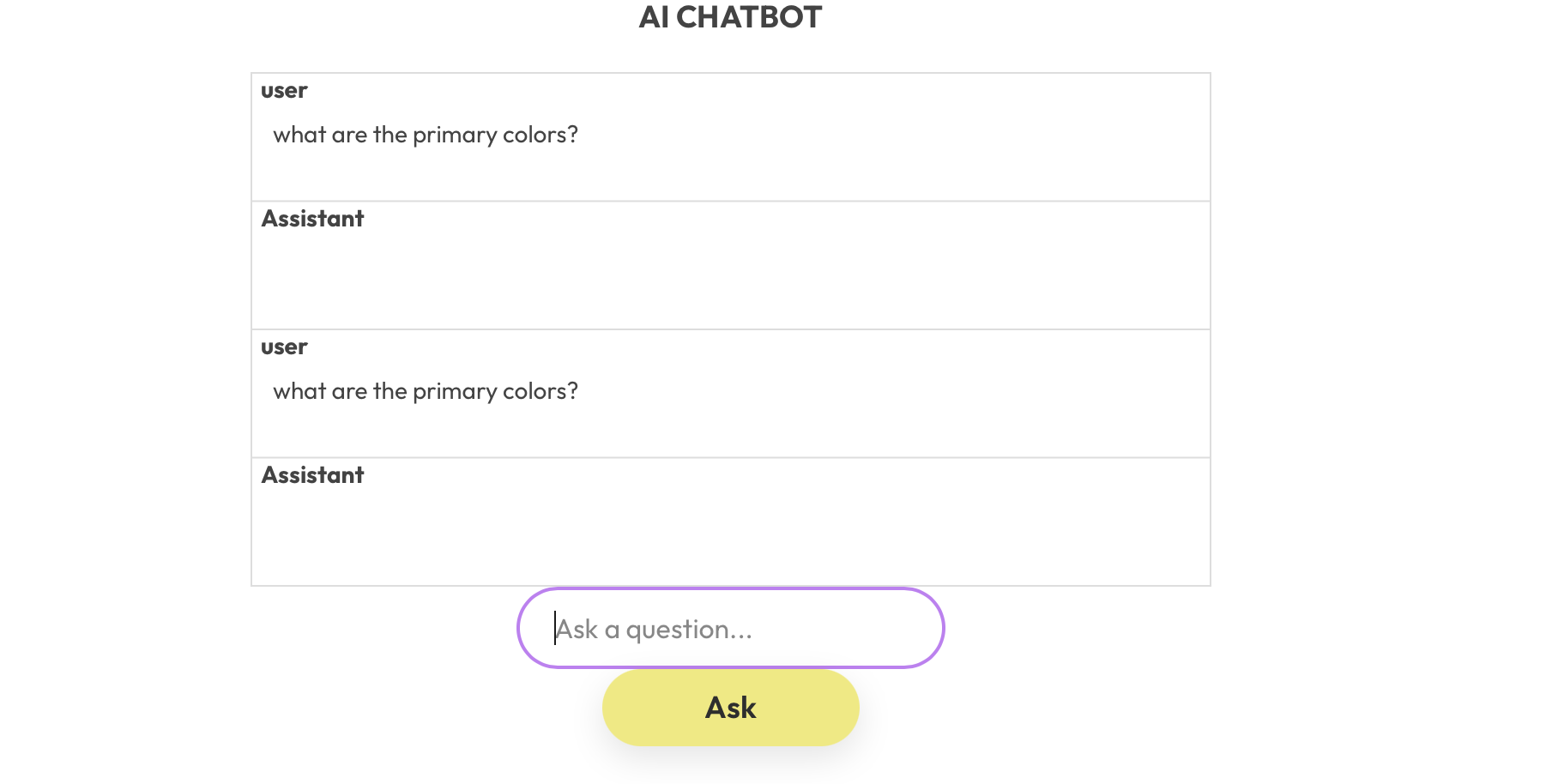Select the first "user" label

(x=284, y=91)
